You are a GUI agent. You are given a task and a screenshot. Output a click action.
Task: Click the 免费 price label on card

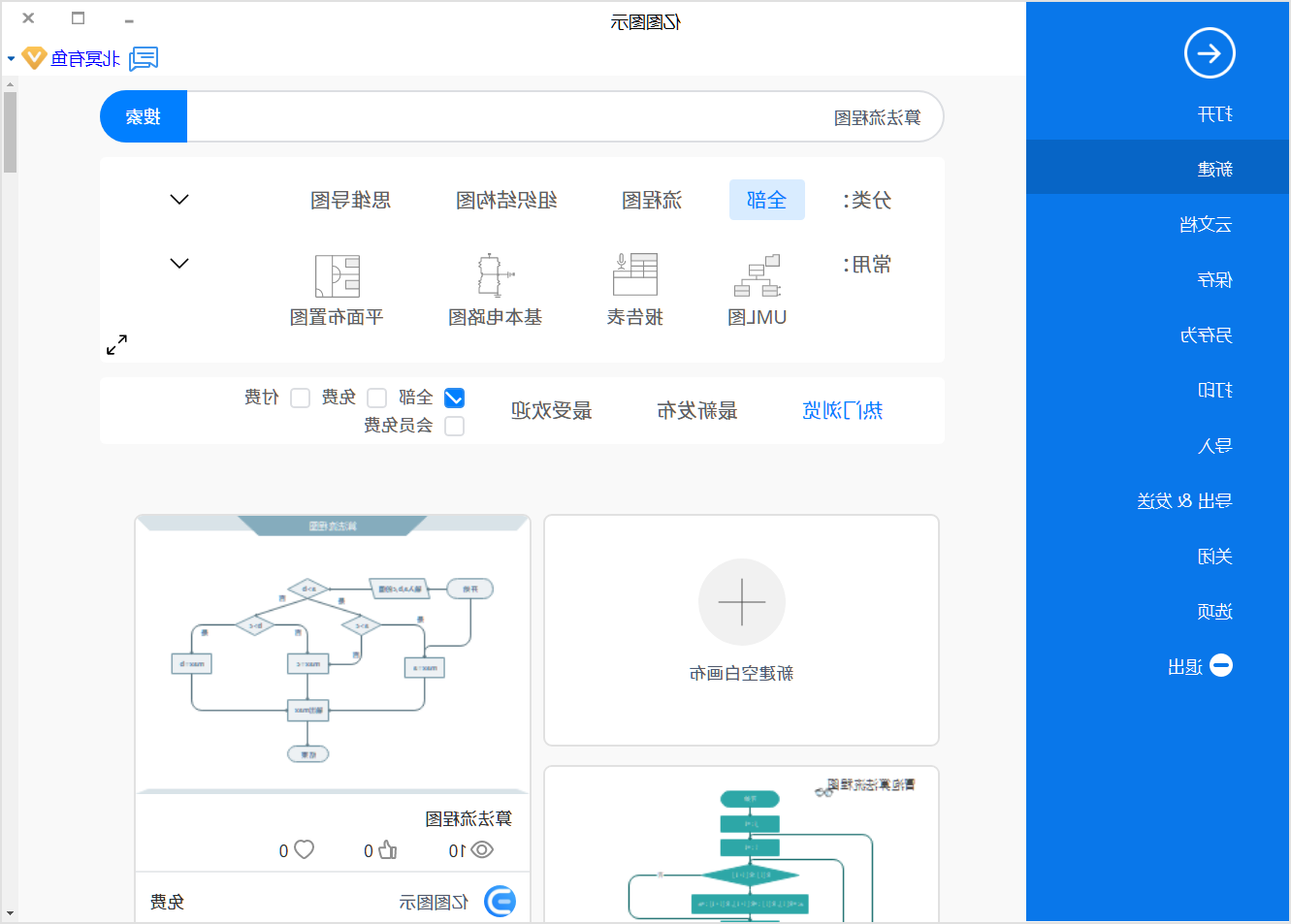pos(167,902)
